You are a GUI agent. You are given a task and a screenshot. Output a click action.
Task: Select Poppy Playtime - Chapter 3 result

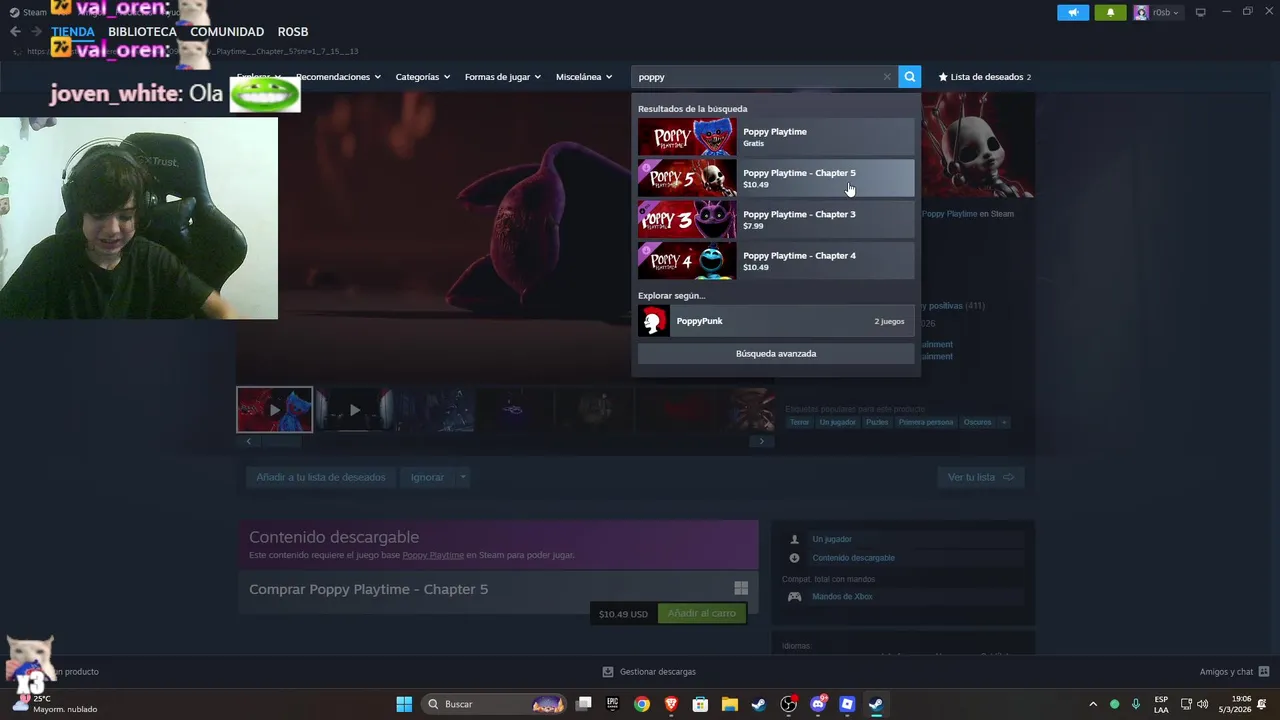(776, 219)
